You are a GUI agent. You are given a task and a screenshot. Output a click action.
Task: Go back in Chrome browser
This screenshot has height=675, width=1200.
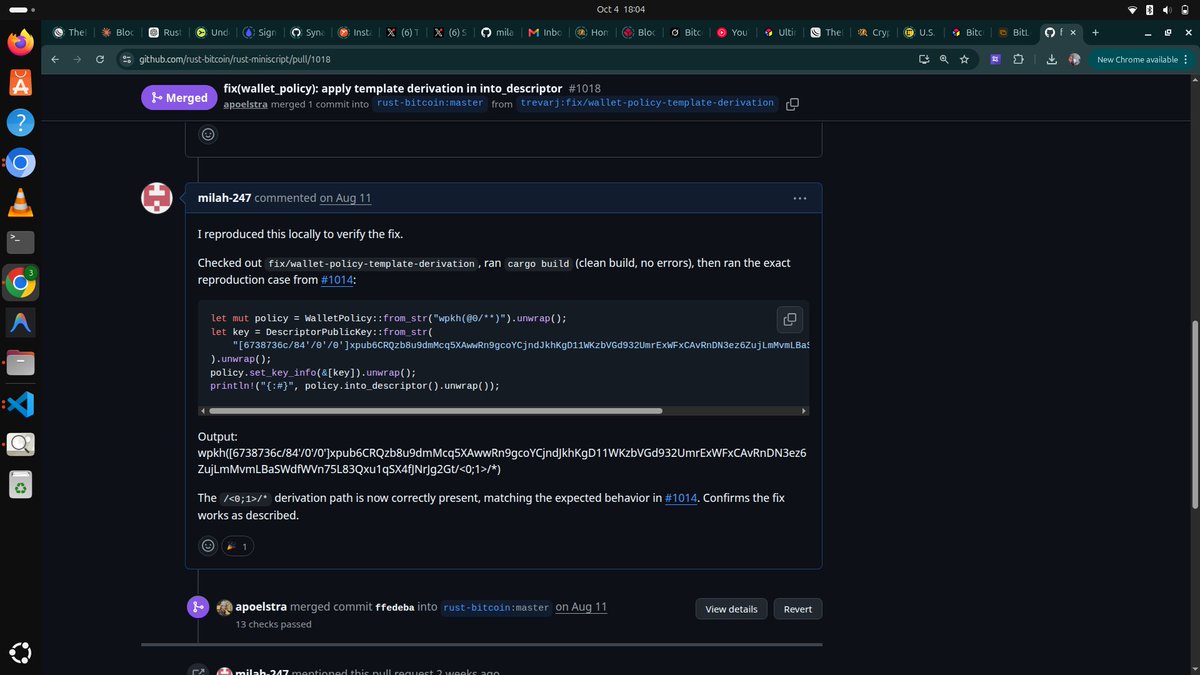pyautogui.click(x=55, y=59)
